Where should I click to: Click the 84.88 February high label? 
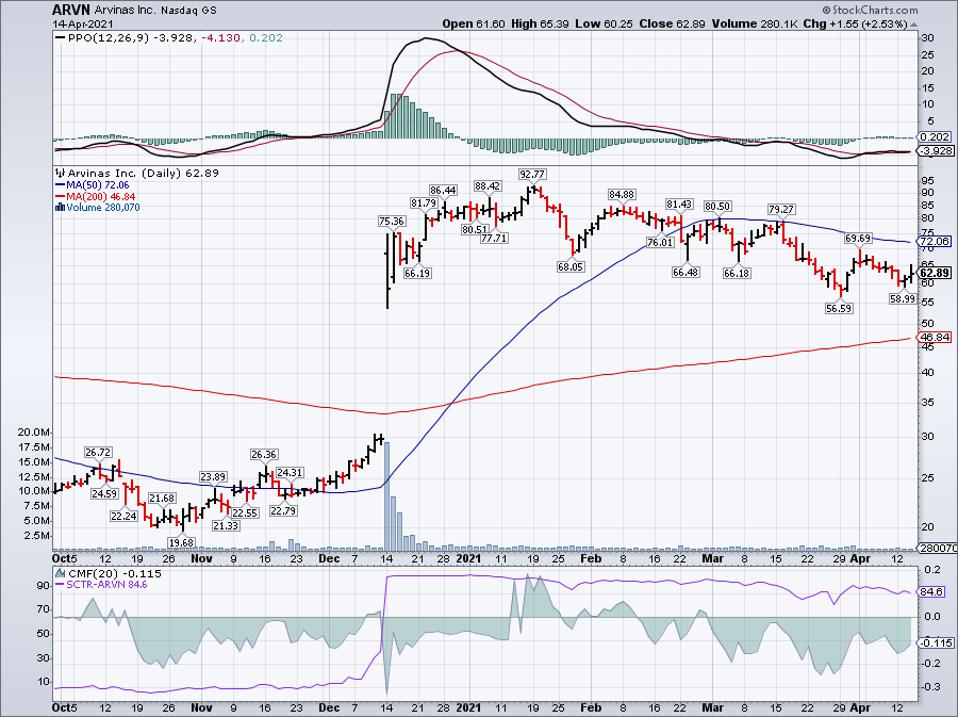coord(621,194)
